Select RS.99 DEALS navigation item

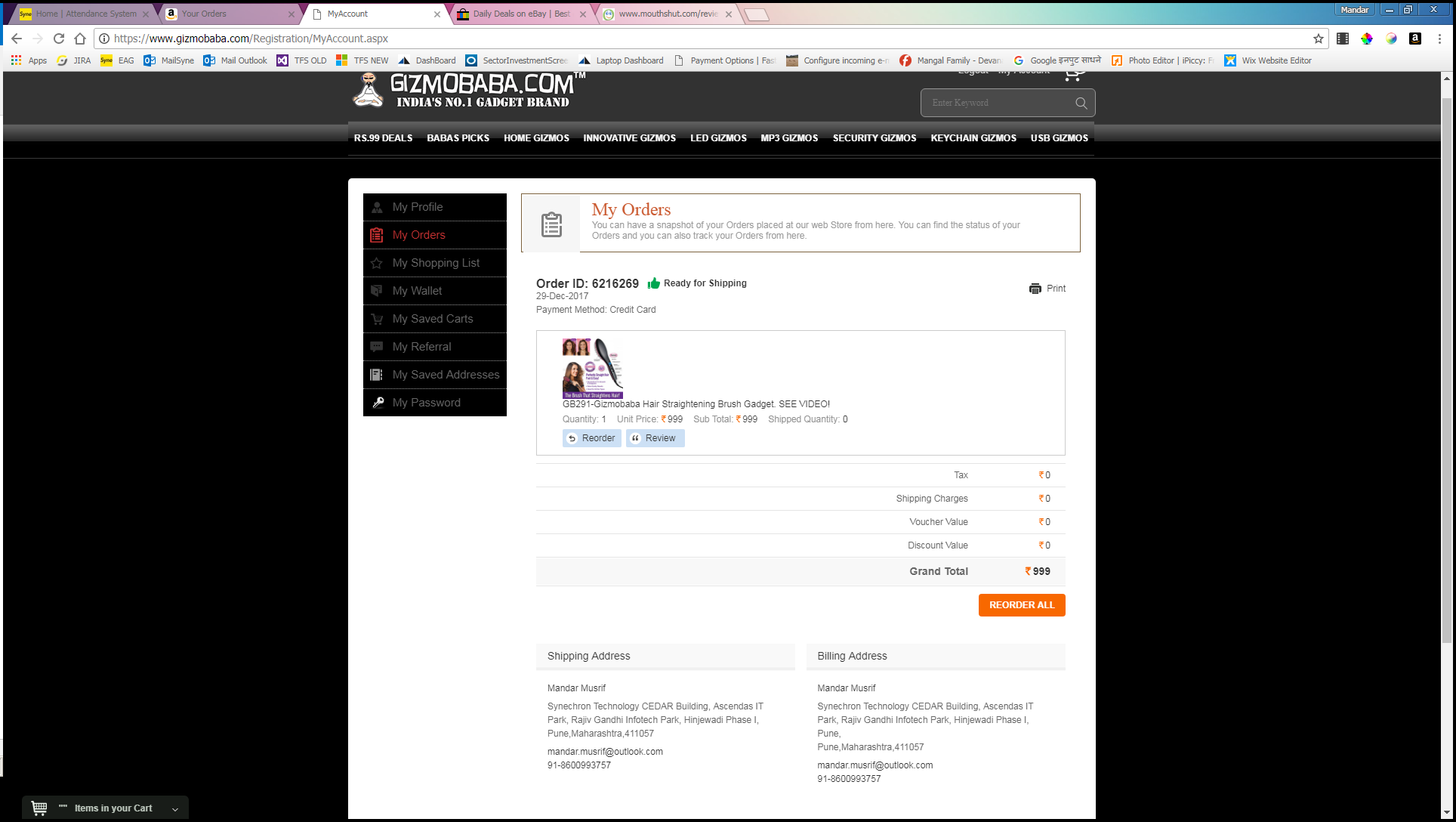point(383,138)
